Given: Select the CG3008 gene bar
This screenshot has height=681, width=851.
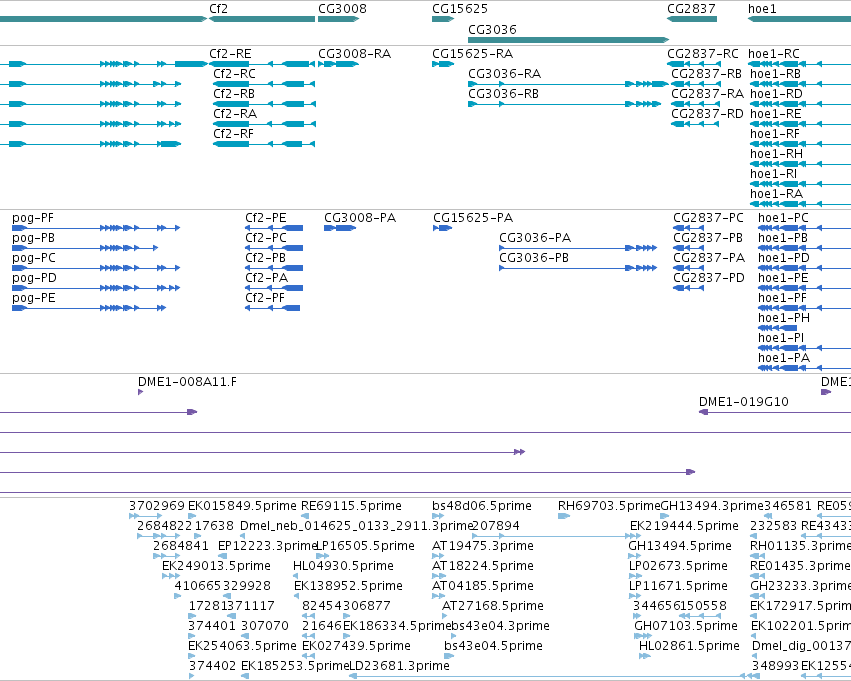Looking at the screenshot, I should 338,19.
